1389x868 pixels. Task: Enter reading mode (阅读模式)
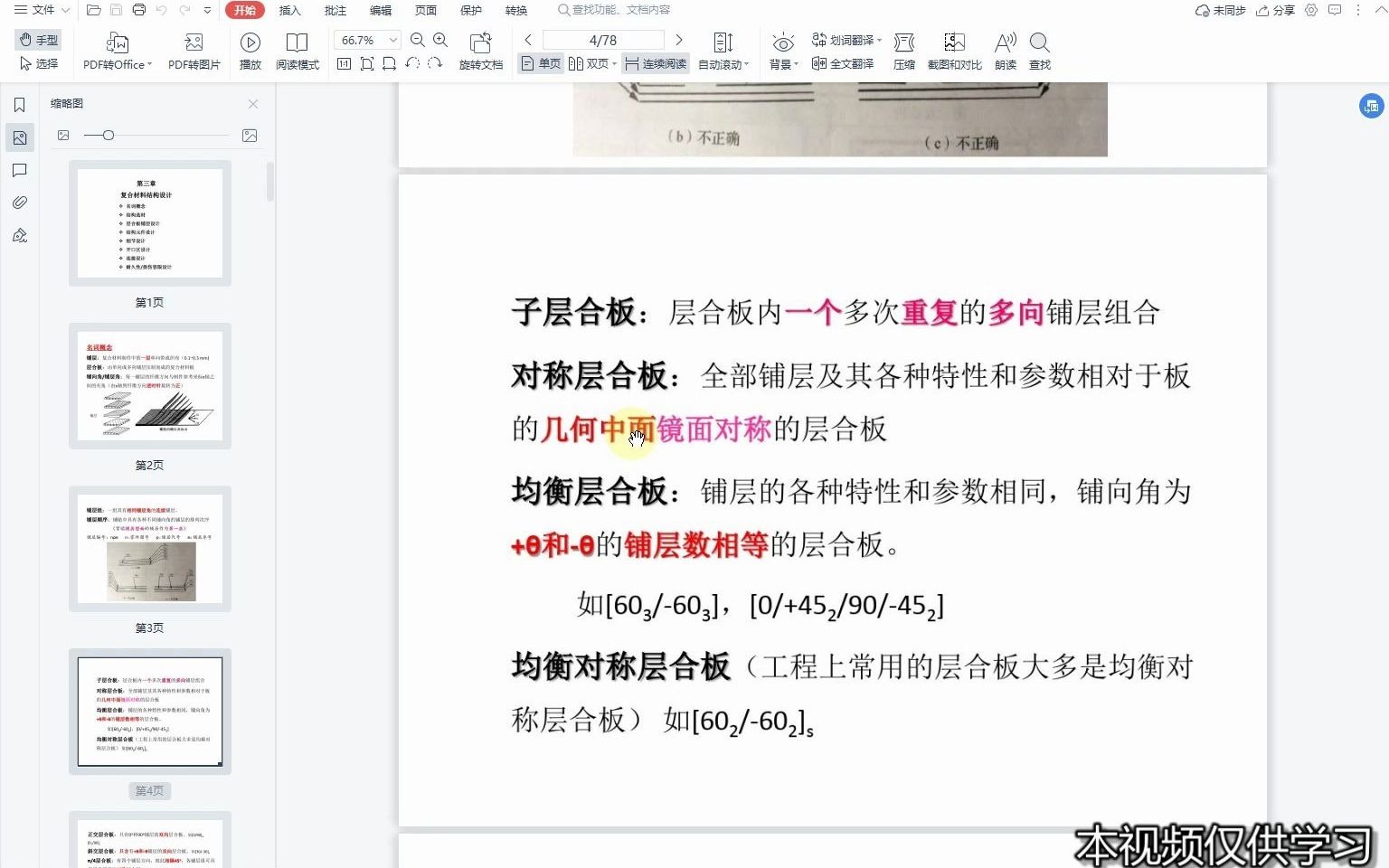[298, 52]
